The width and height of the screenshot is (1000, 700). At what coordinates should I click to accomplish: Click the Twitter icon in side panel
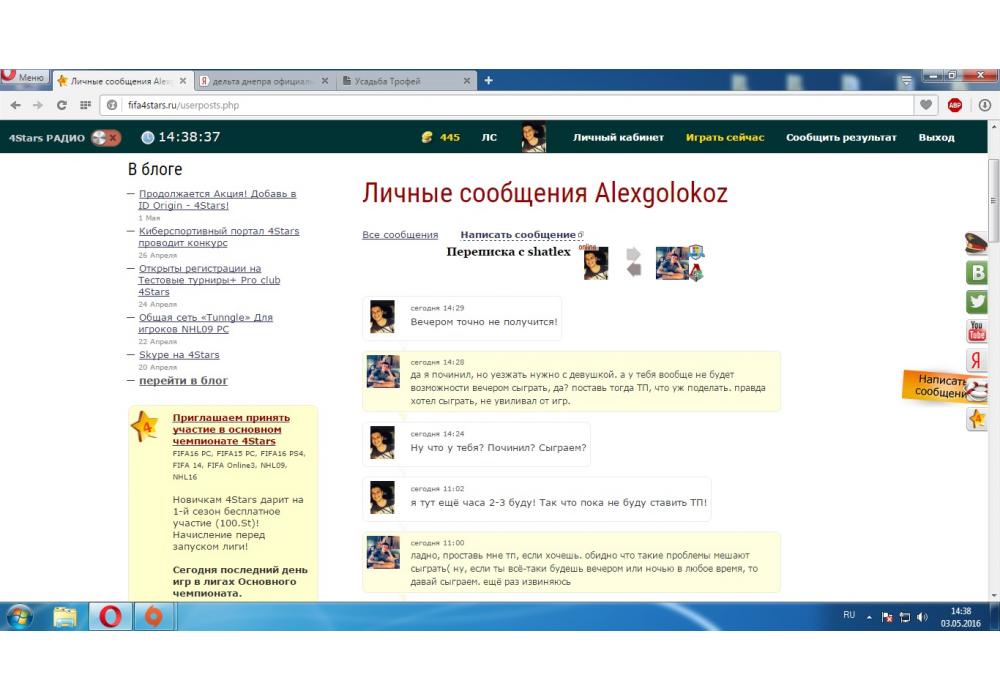click(977, 301)
